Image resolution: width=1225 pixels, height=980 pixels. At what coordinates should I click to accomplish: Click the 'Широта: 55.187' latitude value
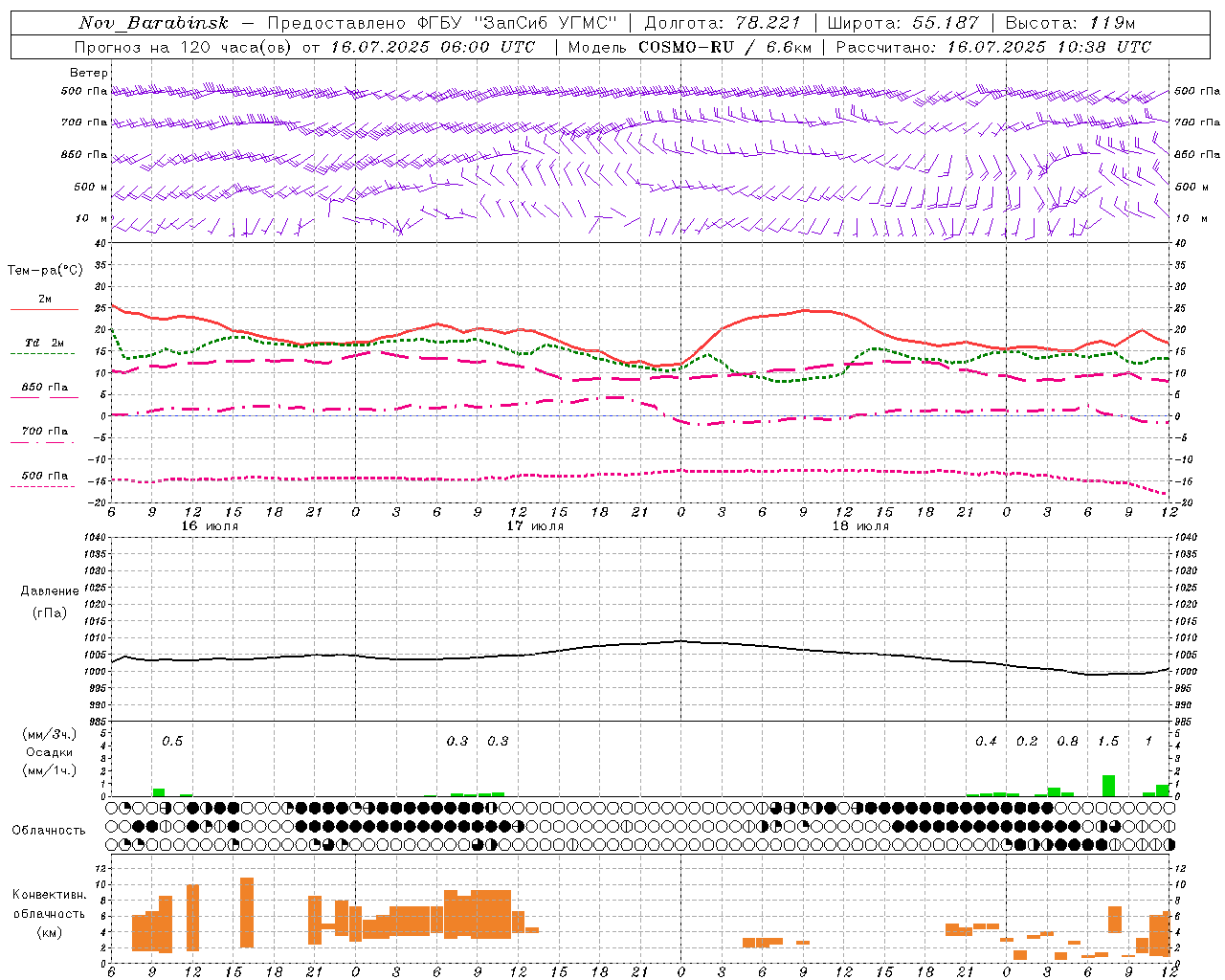902,23
